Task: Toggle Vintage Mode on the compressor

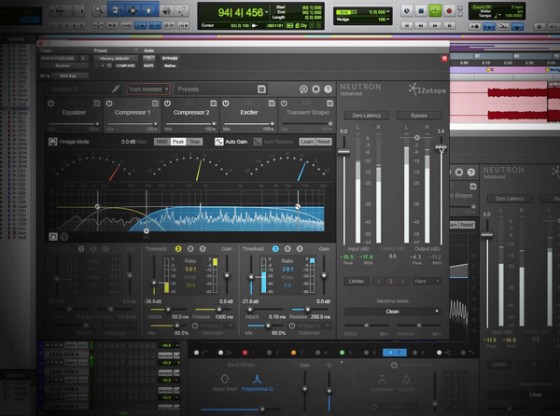Action: 53,142
